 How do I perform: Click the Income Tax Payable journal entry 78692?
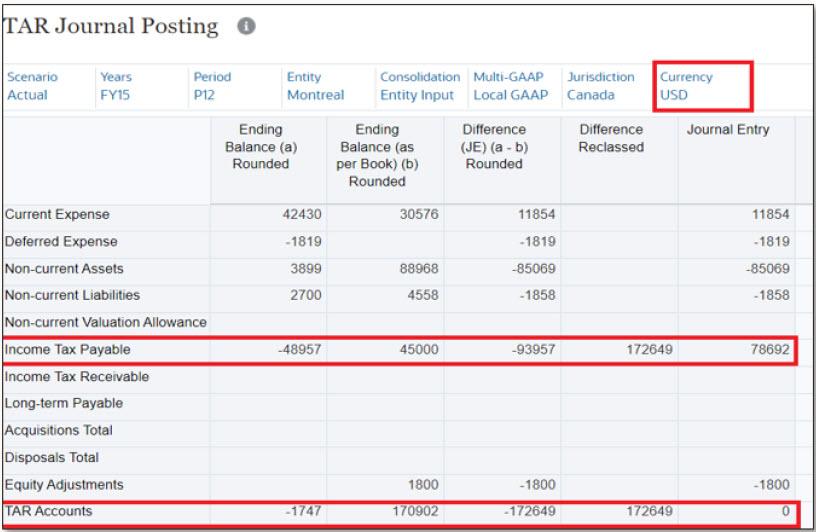pyautogui.click(x=736, y=349)
